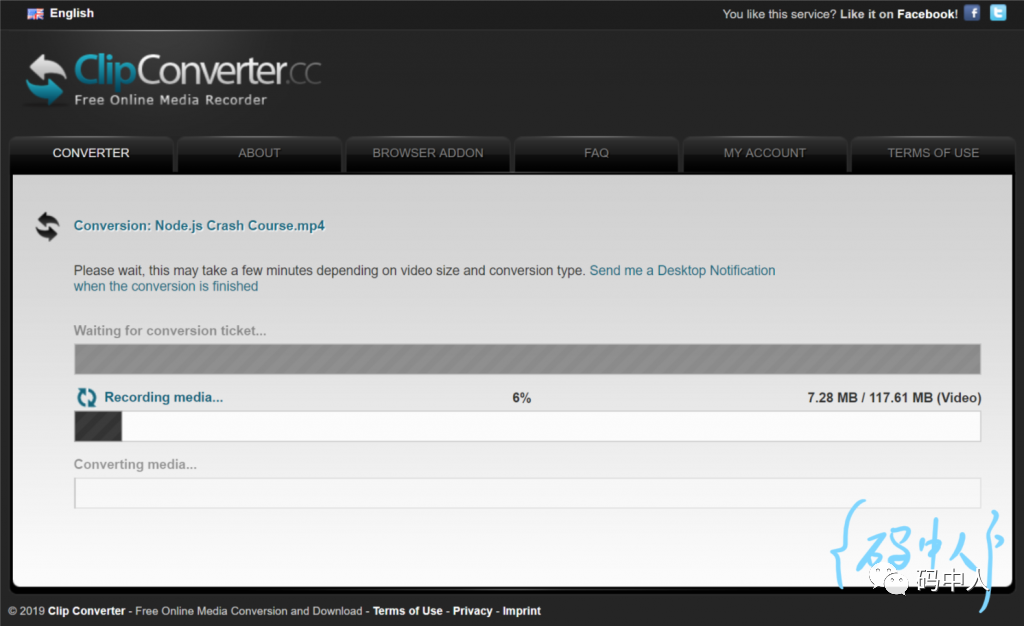
Task: Go to the Browser Addon tab
Action: point(428,153)
